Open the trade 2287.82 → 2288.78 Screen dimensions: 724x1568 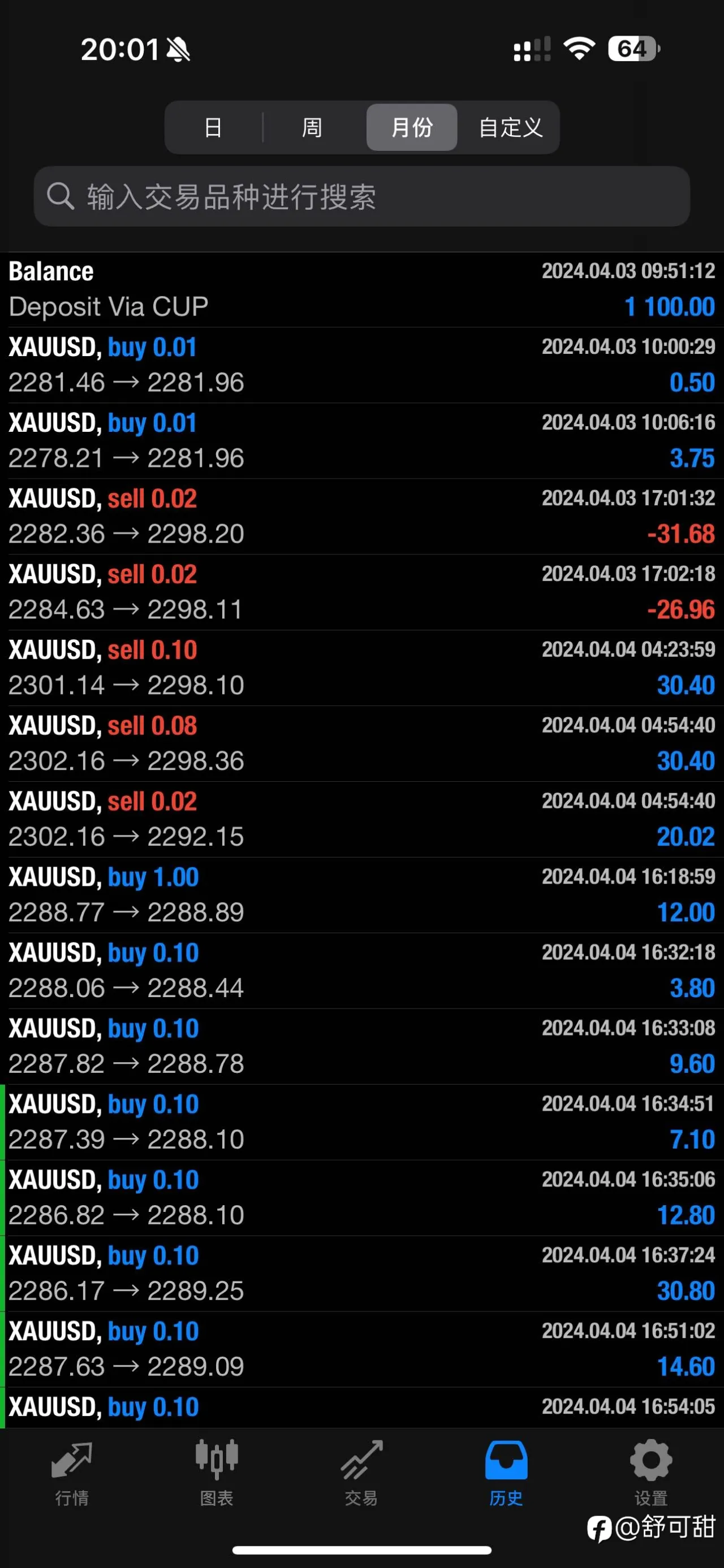361,1047
